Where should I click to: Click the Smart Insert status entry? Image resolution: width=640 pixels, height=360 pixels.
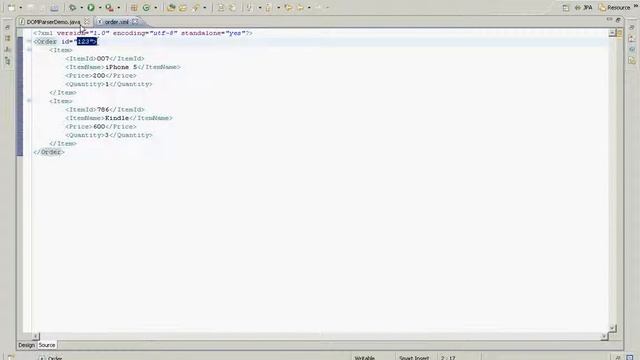point(414,358)
